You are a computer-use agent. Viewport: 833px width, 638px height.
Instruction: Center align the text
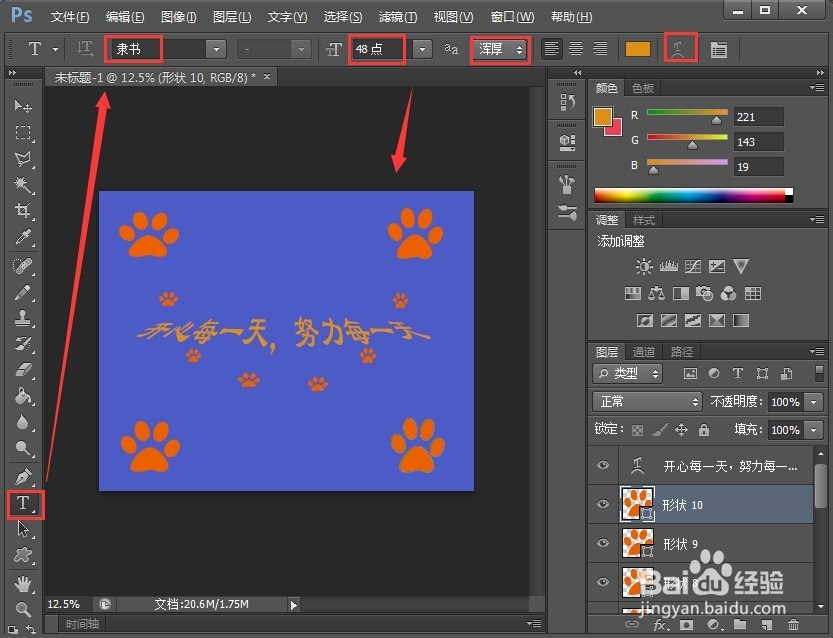[576, 47]
